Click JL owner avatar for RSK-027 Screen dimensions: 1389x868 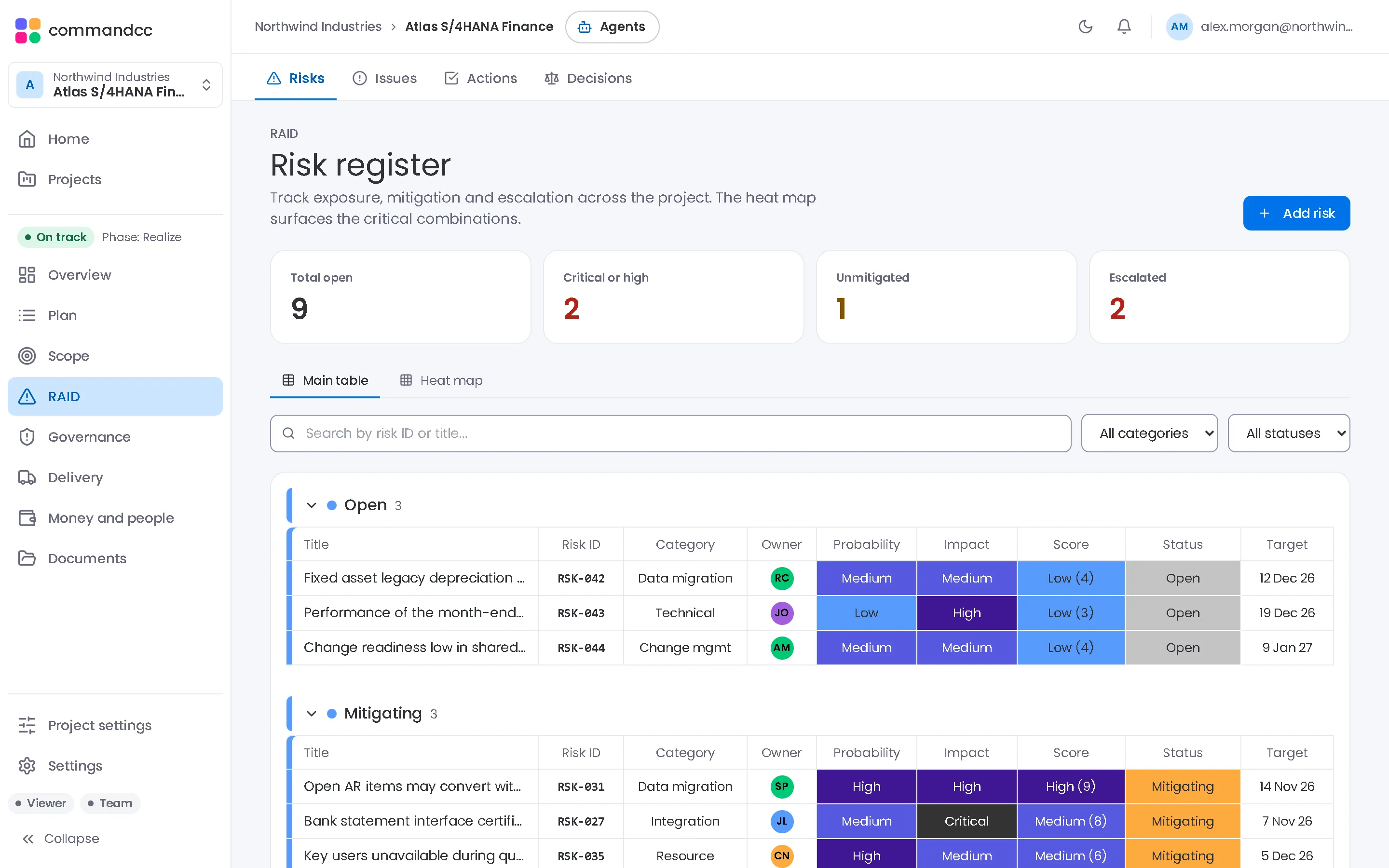coord(781,821)
